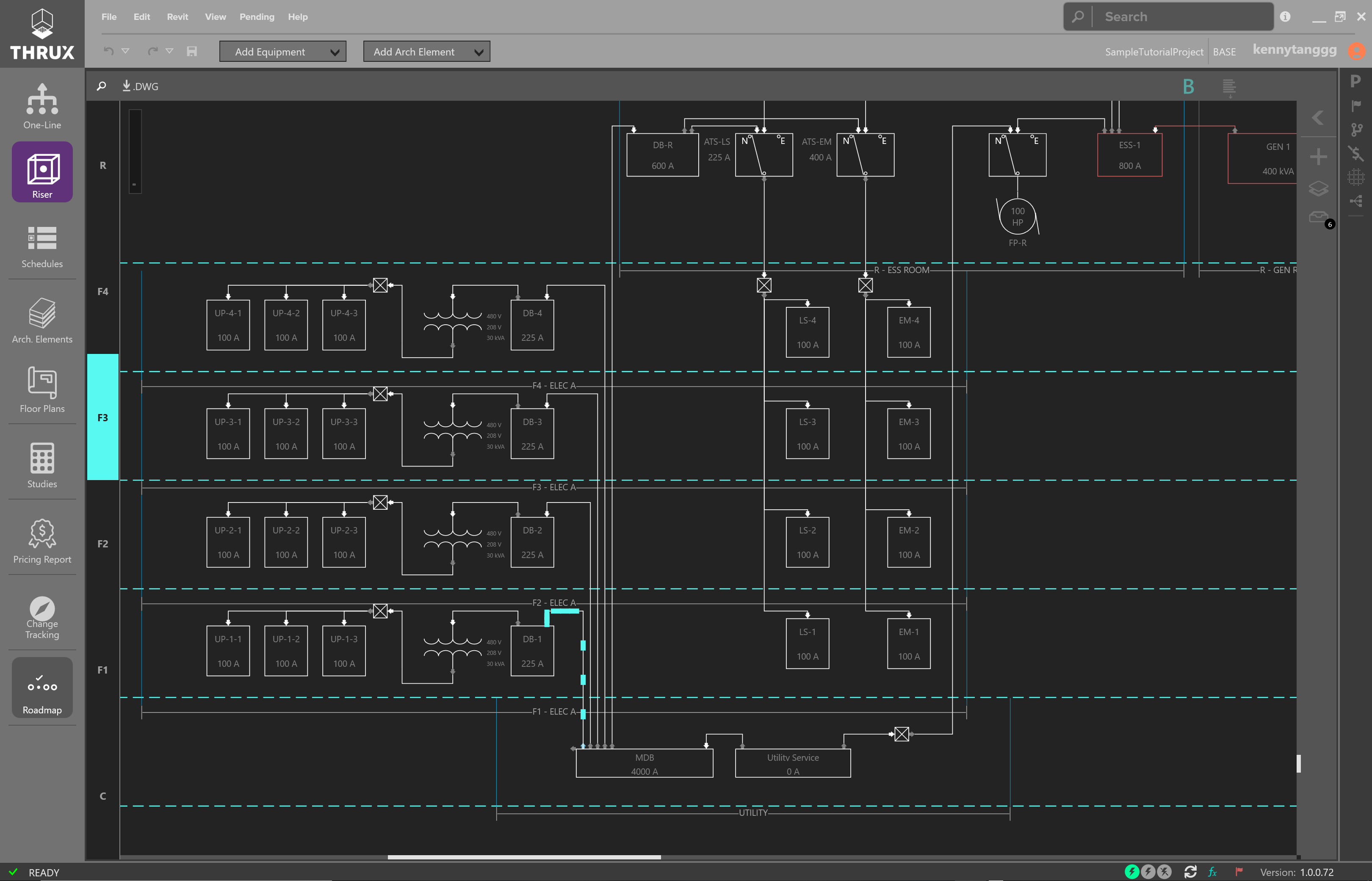This screenshot has width=1372, height=881.
Task: Open the Pricing Report
Action: pyautogui.click(x=42, y=541)
